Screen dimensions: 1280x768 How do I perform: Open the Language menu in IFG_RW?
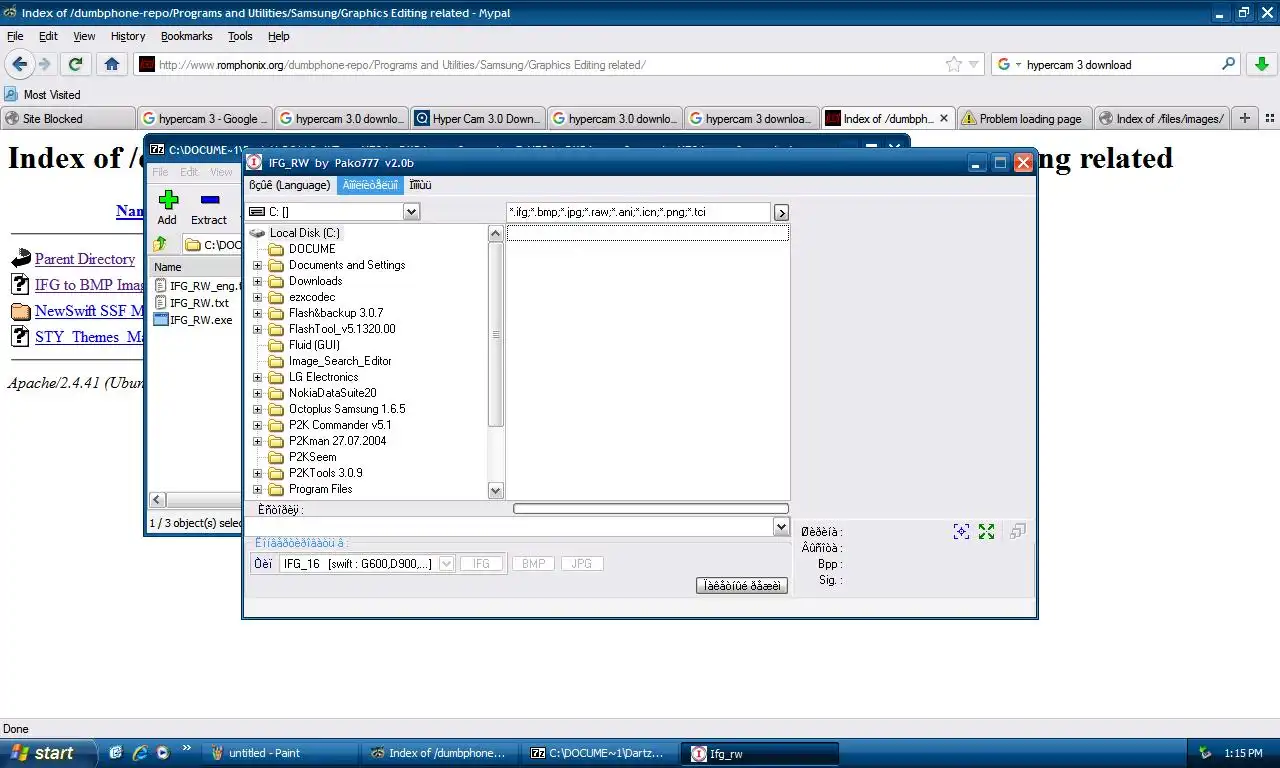coord(289,185)
